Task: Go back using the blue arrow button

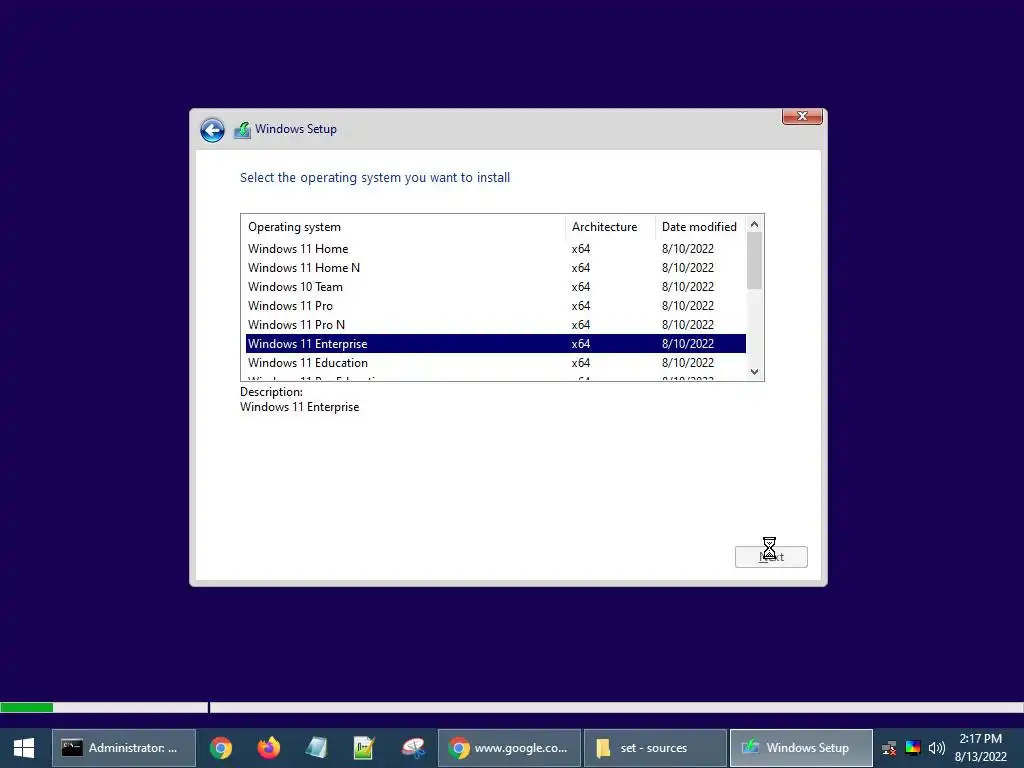Action: tap(212, 130)
